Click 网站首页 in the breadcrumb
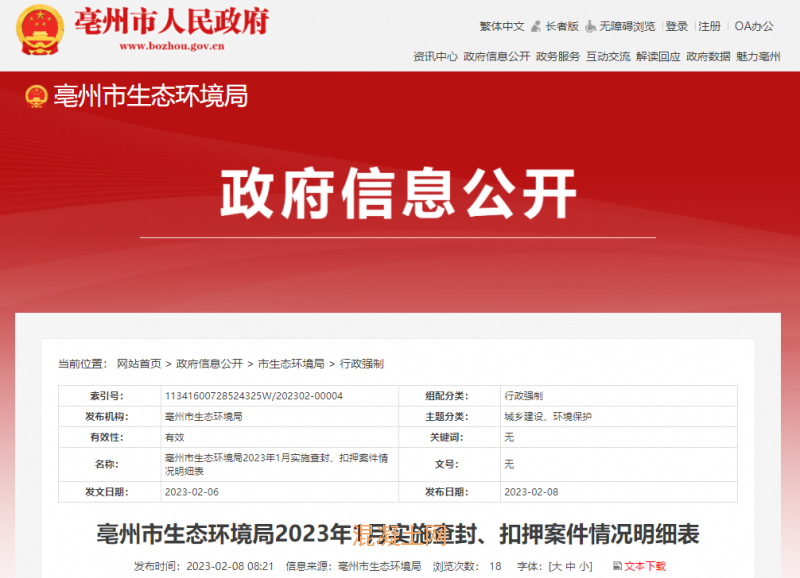800x578 pixels. pyautogui.click(x=139, y=364)
